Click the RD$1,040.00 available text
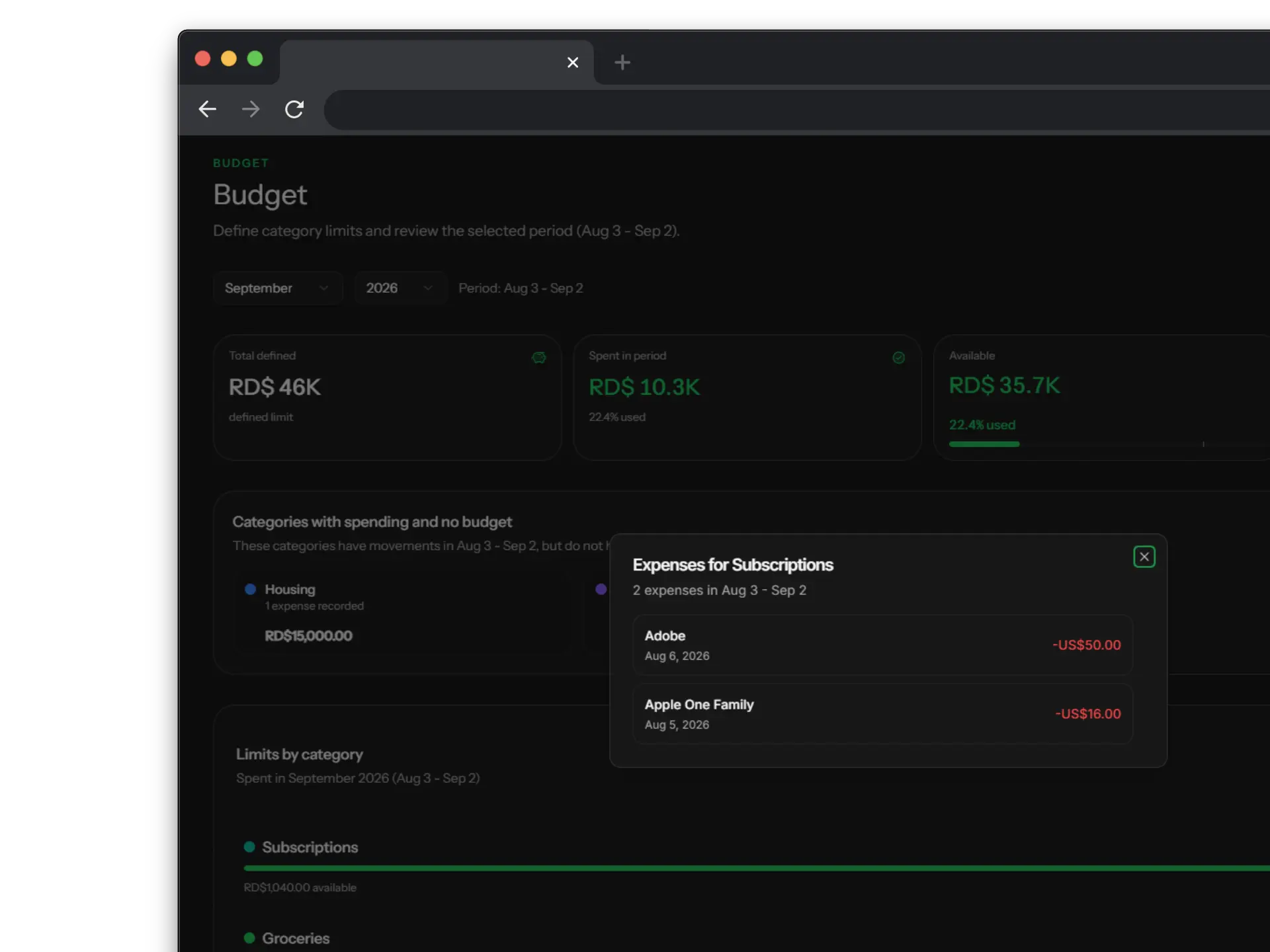The width and height of the screenshot is (1270, 952). pyautogui.click(x=300, y=888)
